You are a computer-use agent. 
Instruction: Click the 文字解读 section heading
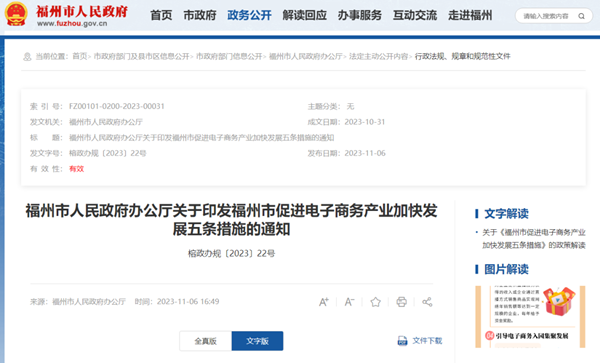coord(506,214)
